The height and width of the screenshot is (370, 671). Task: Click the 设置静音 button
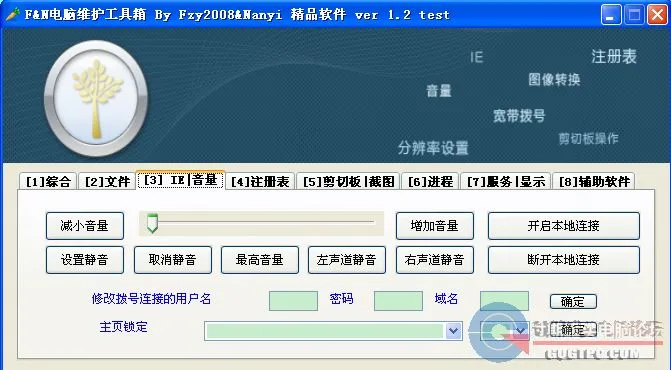click(85, 260)
